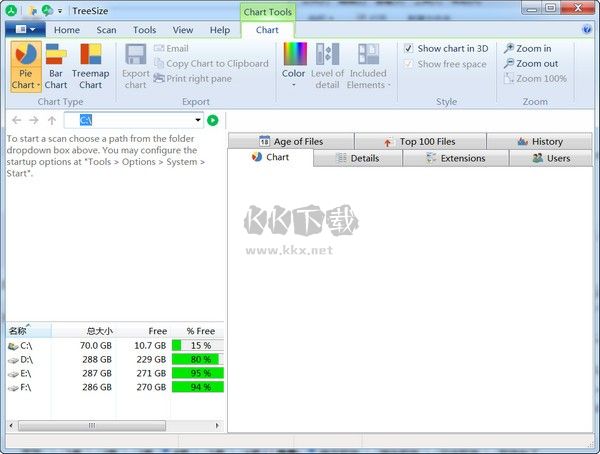Click Zoom in

528,49
